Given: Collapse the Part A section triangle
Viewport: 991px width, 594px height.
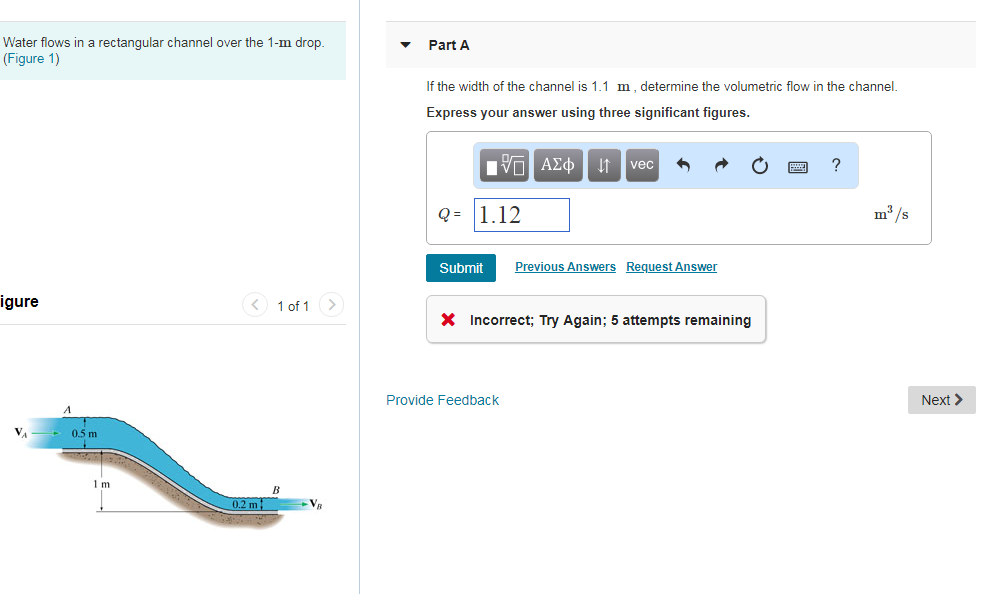Looking at the screenshot, I should click(406, 45).
